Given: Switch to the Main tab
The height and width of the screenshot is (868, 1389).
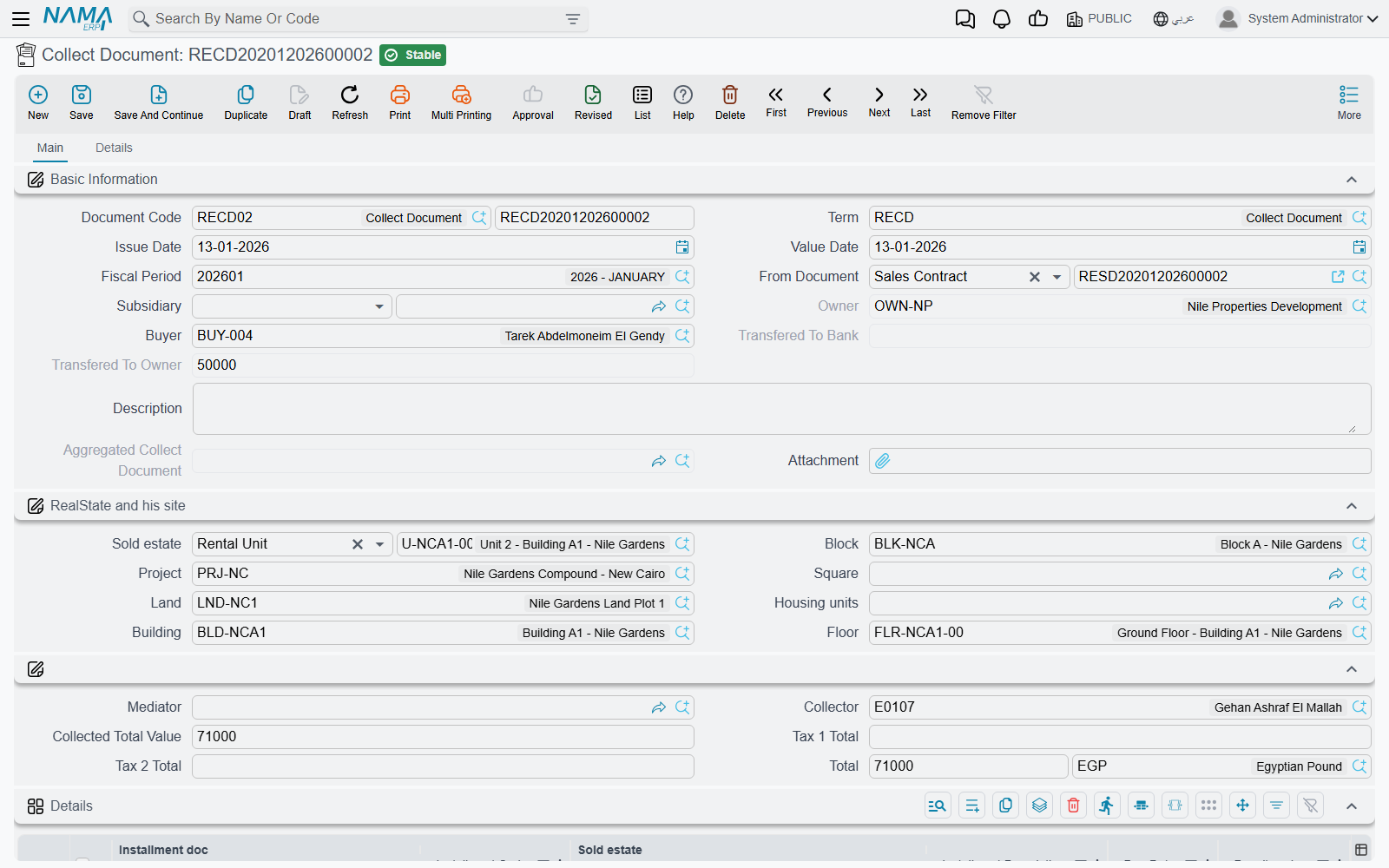Looking at the screenshot, I should click(x=50, y=148).
